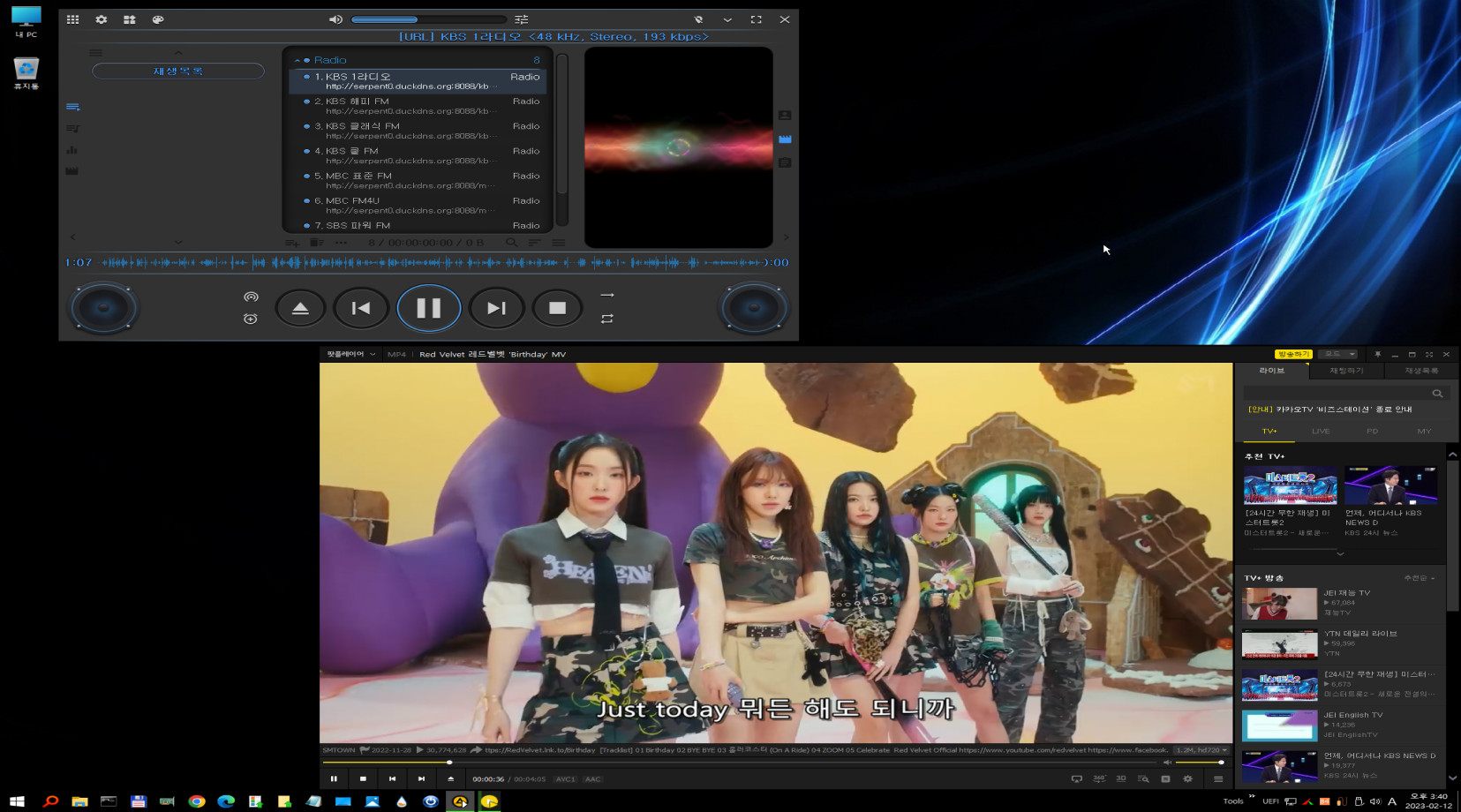Toggle the pin icon in audio player title bar
This screenshot has height=812, width=1461.
coord(698,19)
